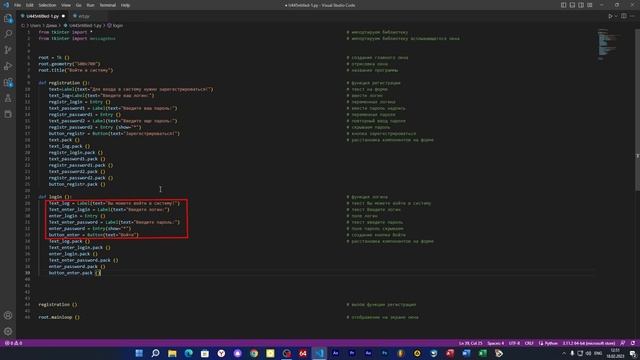Open the Run menu
Image resolution: width=640 pixels, height=360 pixels.
click(91, 5)
